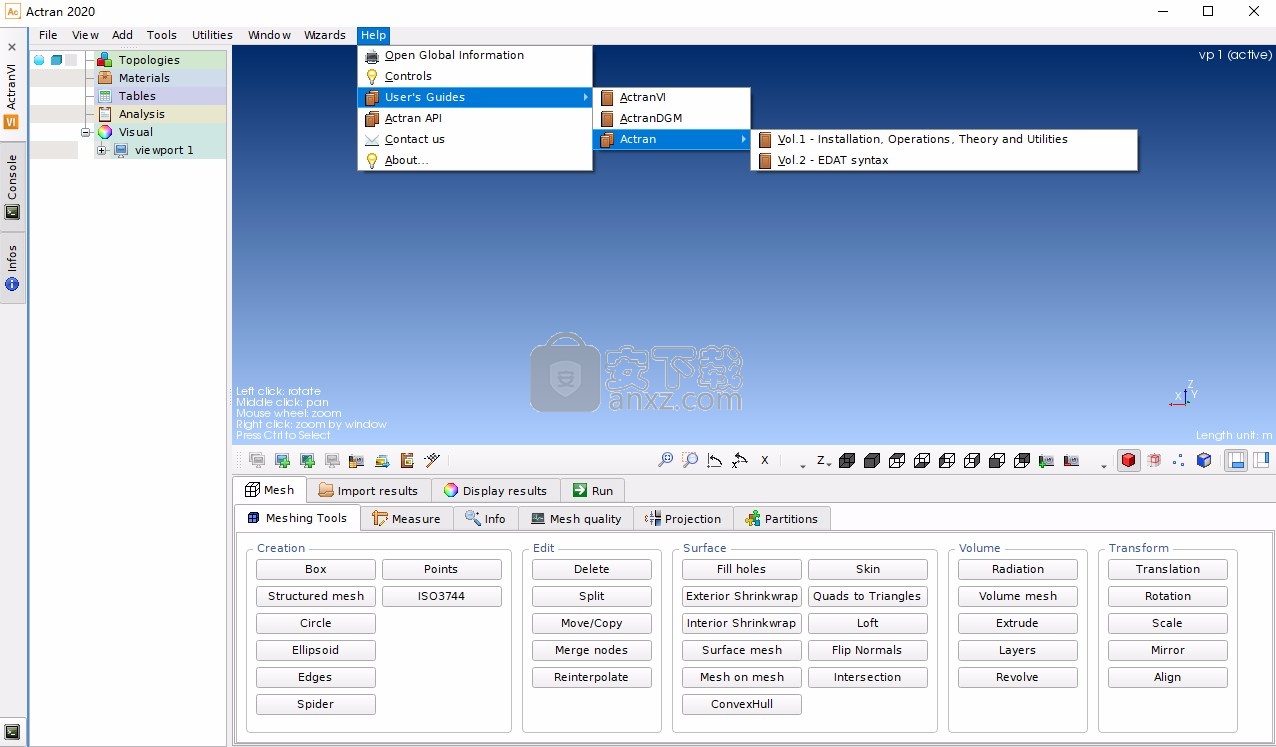Choose Open Global Information from Help menu

click(475, 55)
